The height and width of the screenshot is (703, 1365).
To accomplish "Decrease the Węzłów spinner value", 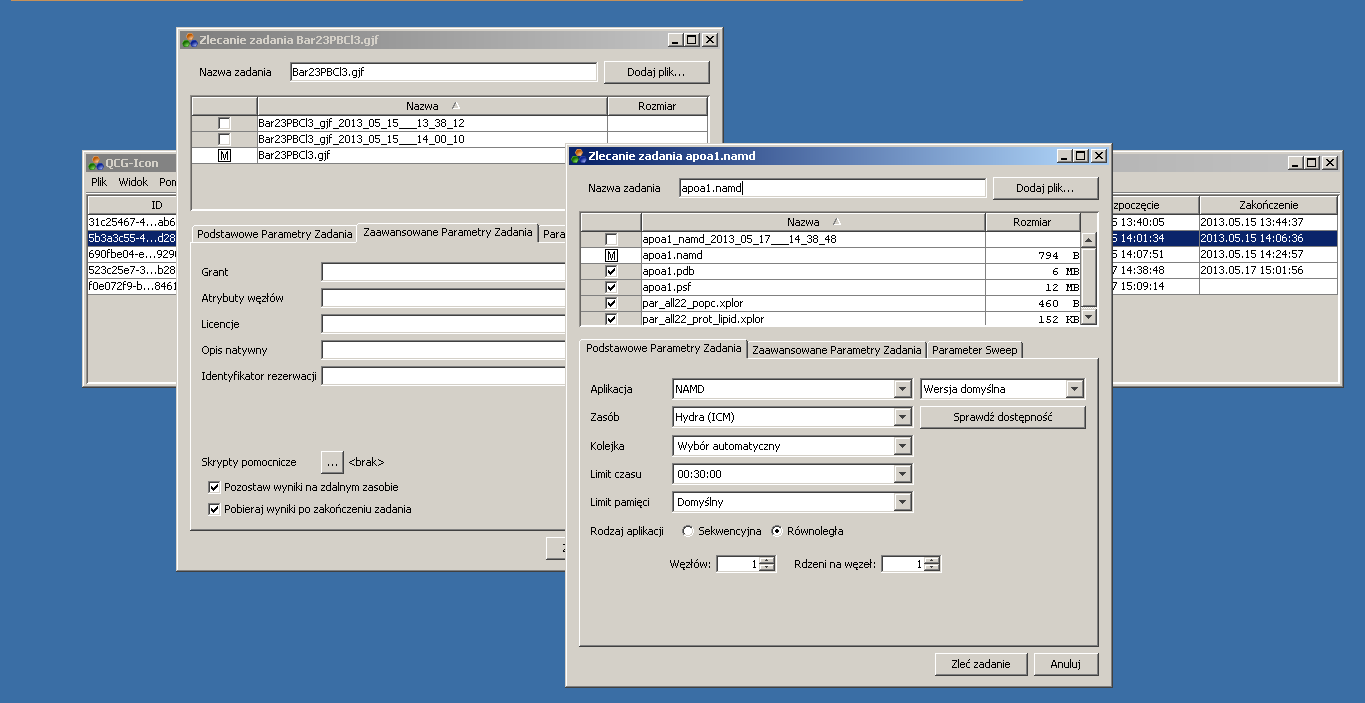I will coord(767,568).
